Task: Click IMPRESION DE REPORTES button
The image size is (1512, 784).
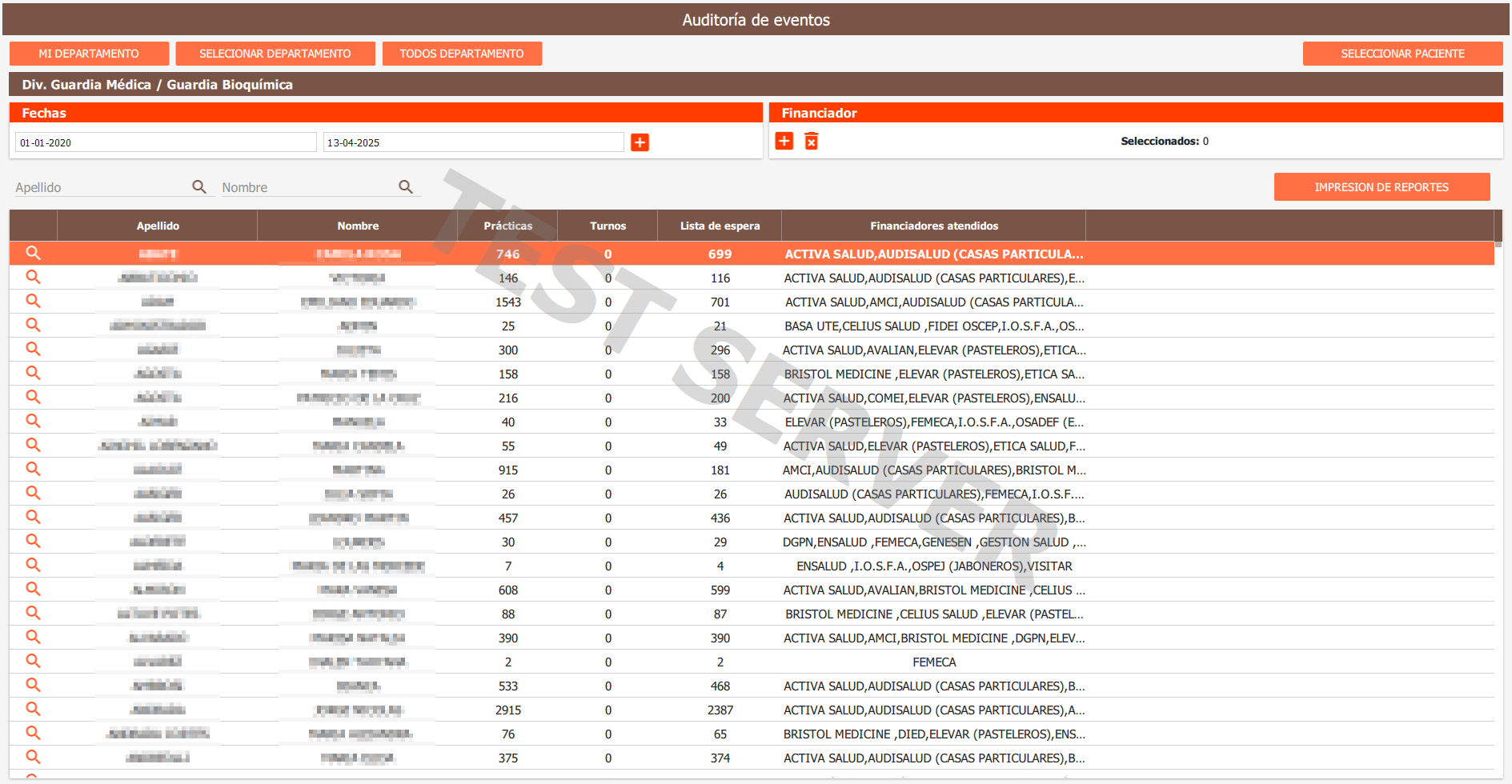Action: coord(1382,187)
